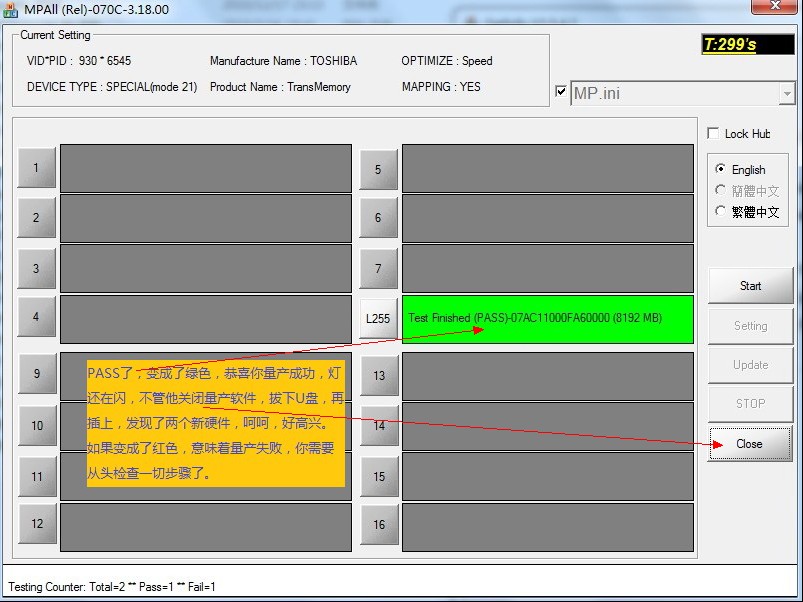Select the 繁體中文 language option

[721, 211]
